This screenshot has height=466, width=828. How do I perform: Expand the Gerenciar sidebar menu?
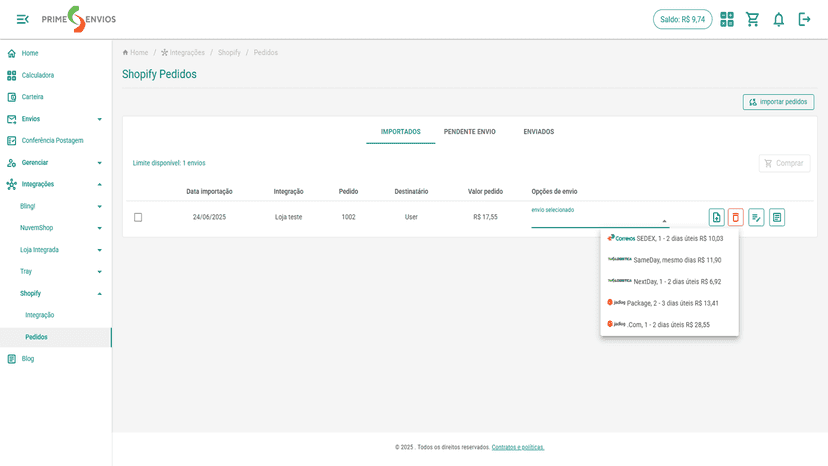point(55,163)
